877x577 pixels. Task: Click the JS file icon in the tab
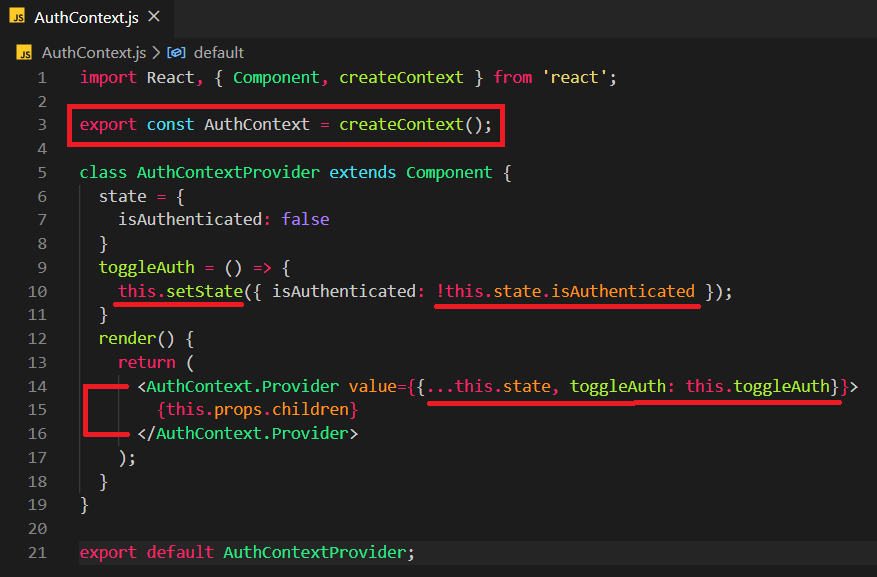point(17,18)
